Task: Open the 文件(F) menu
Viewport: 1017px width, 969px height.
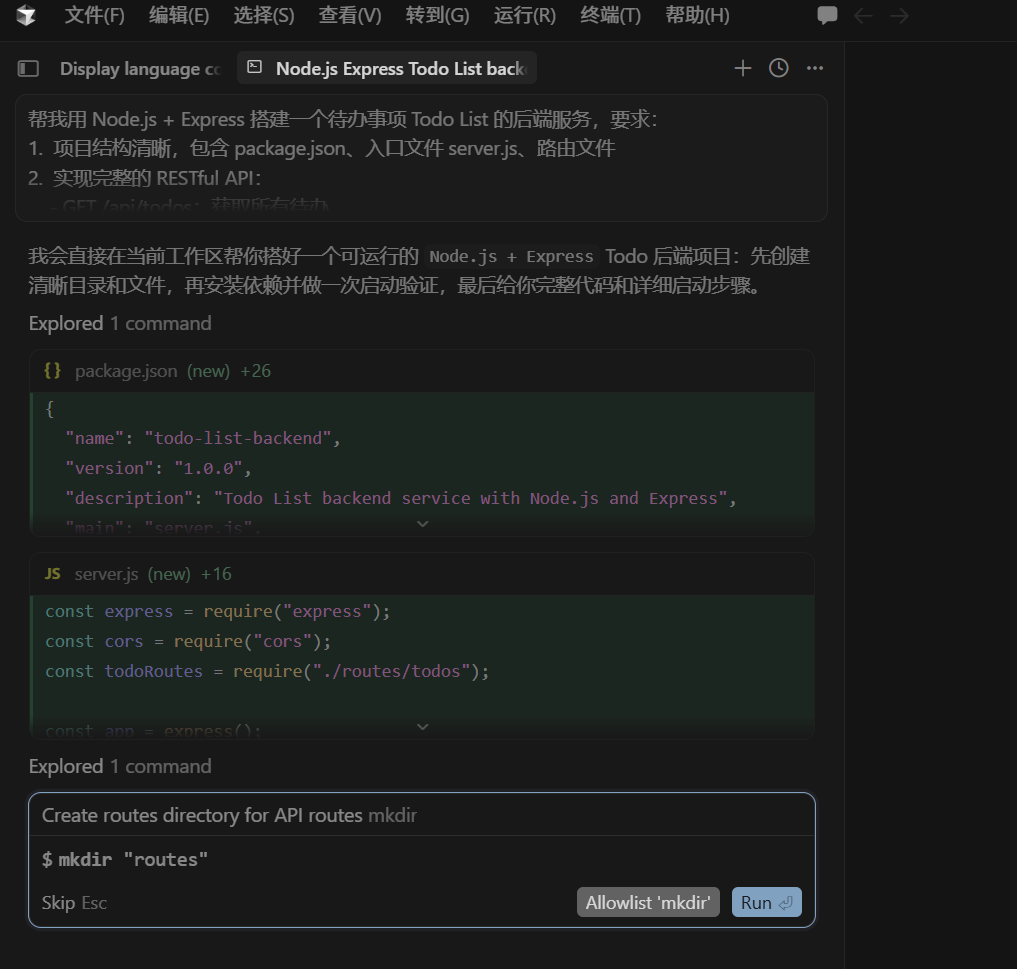Action: pos(94,15)
